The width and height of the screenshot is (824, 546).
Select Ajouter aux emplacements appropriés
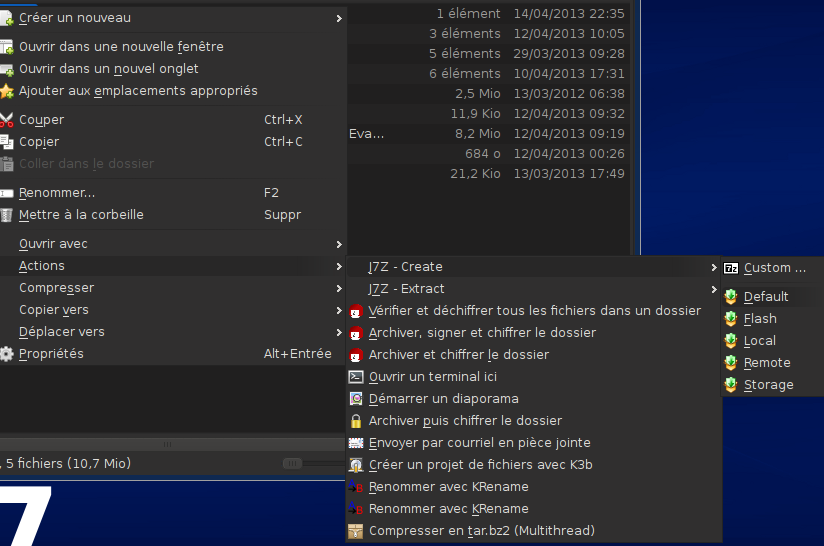point(172,91)
